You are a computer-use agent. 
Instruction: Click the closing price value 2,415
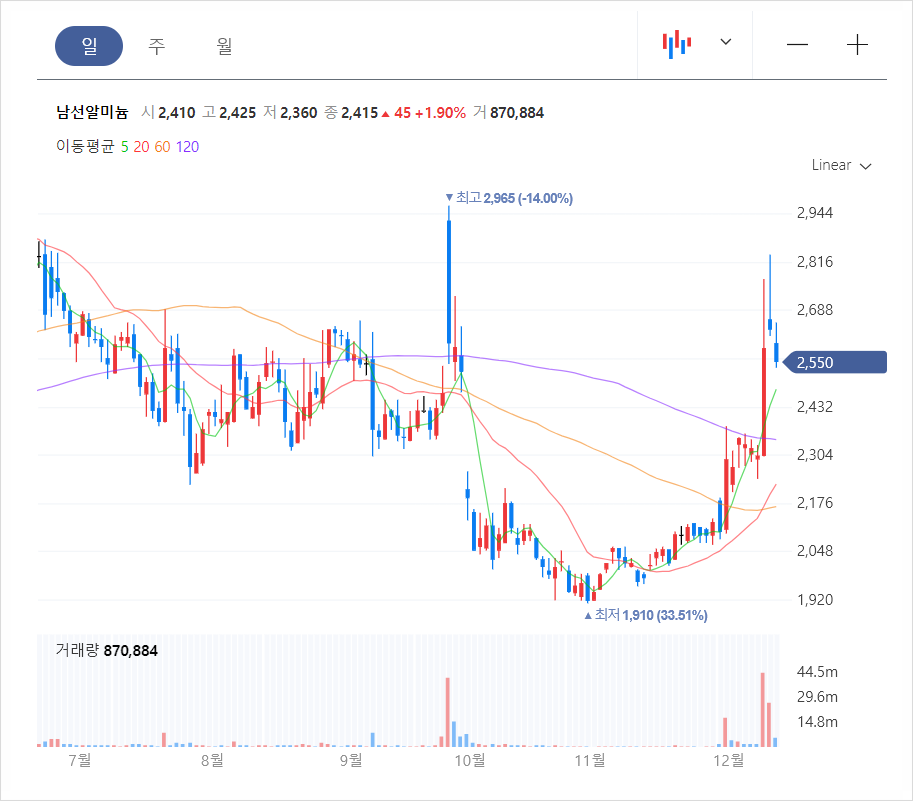tap(359, 113)
